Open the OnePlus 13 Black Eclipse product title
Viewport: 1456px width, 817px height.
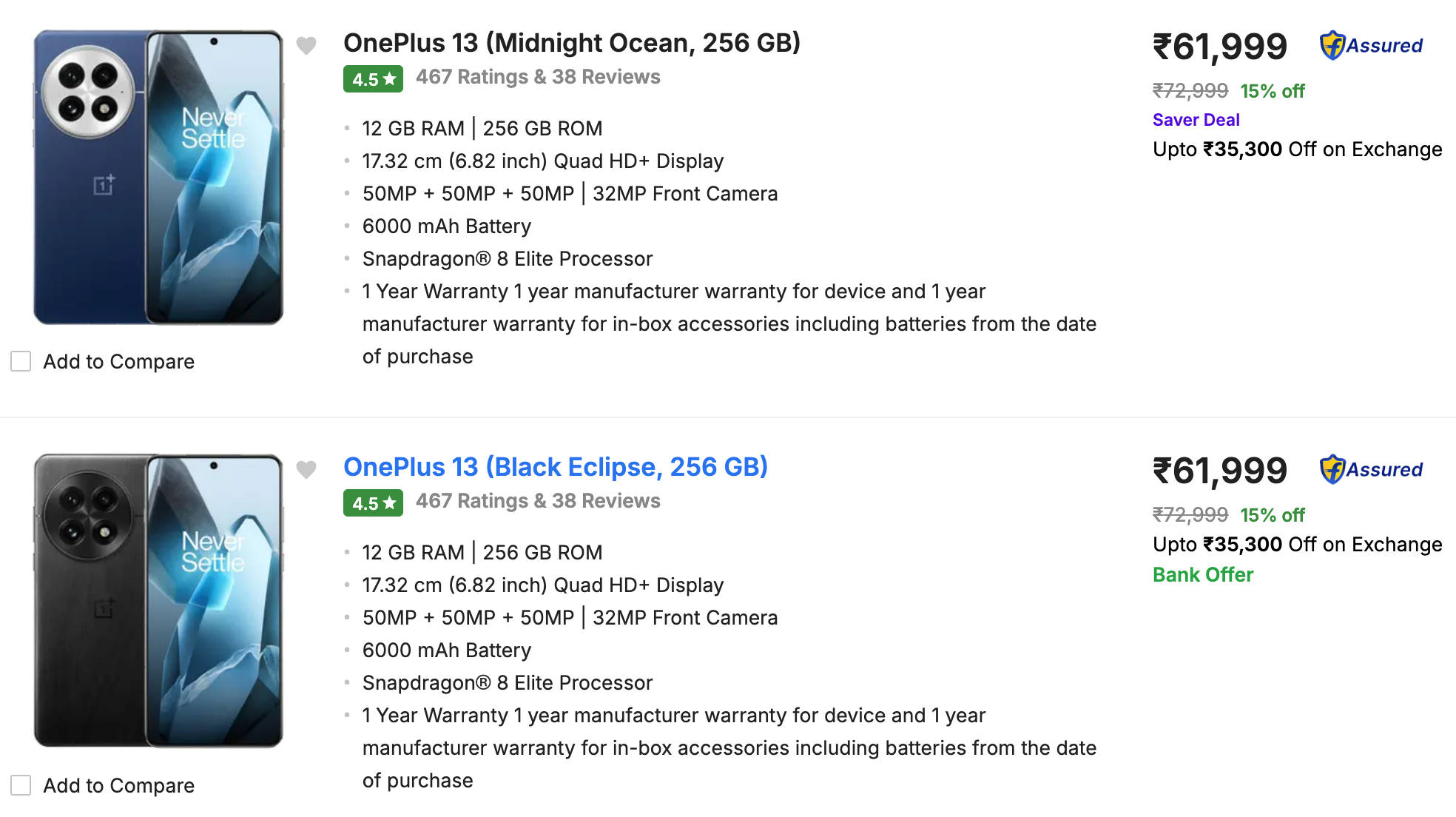[x=555, y=467]
